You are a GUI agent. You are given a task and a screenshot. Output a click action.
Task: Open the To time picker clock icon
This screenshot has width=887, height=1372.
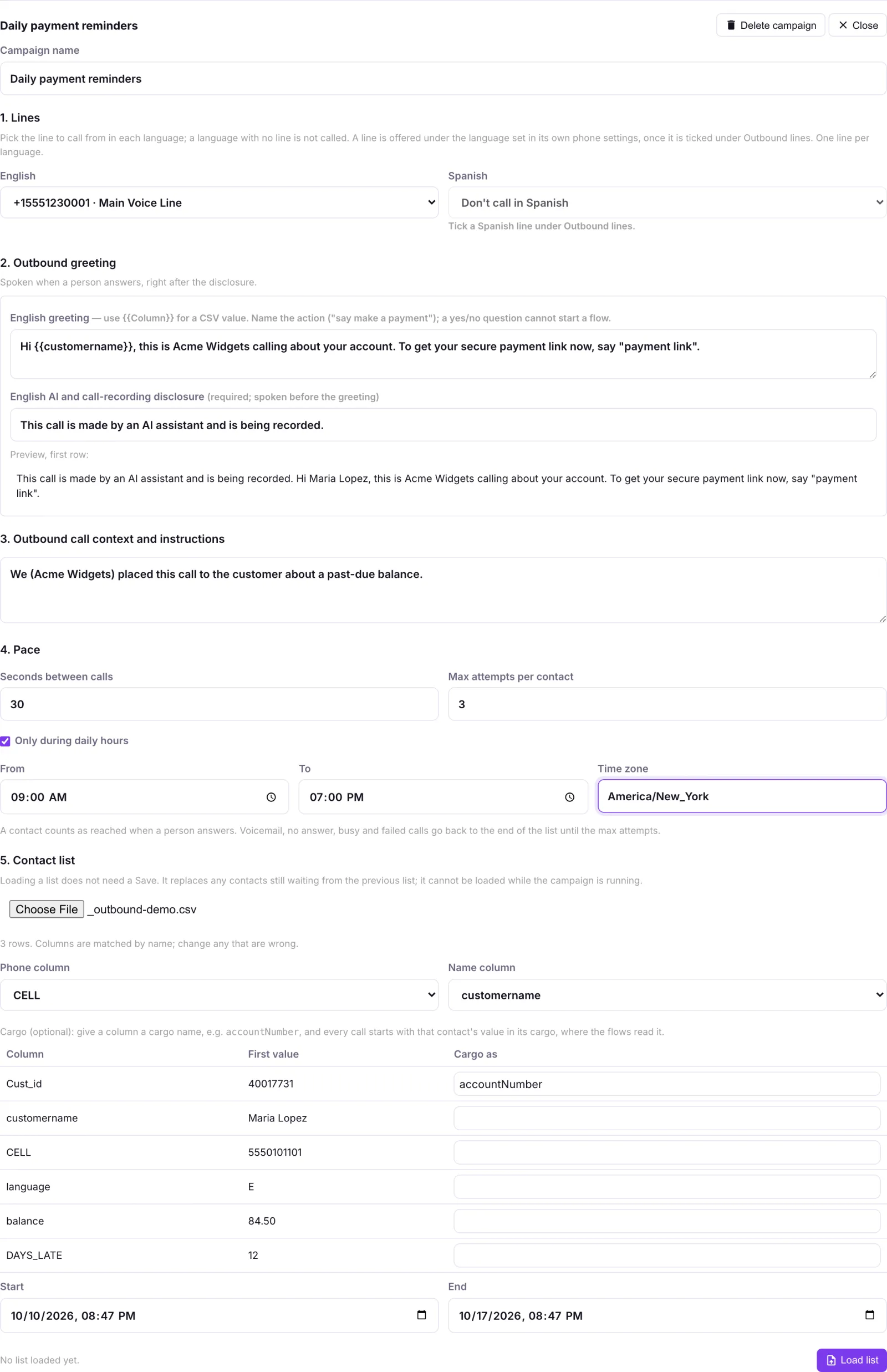click(x=570, y=797)
